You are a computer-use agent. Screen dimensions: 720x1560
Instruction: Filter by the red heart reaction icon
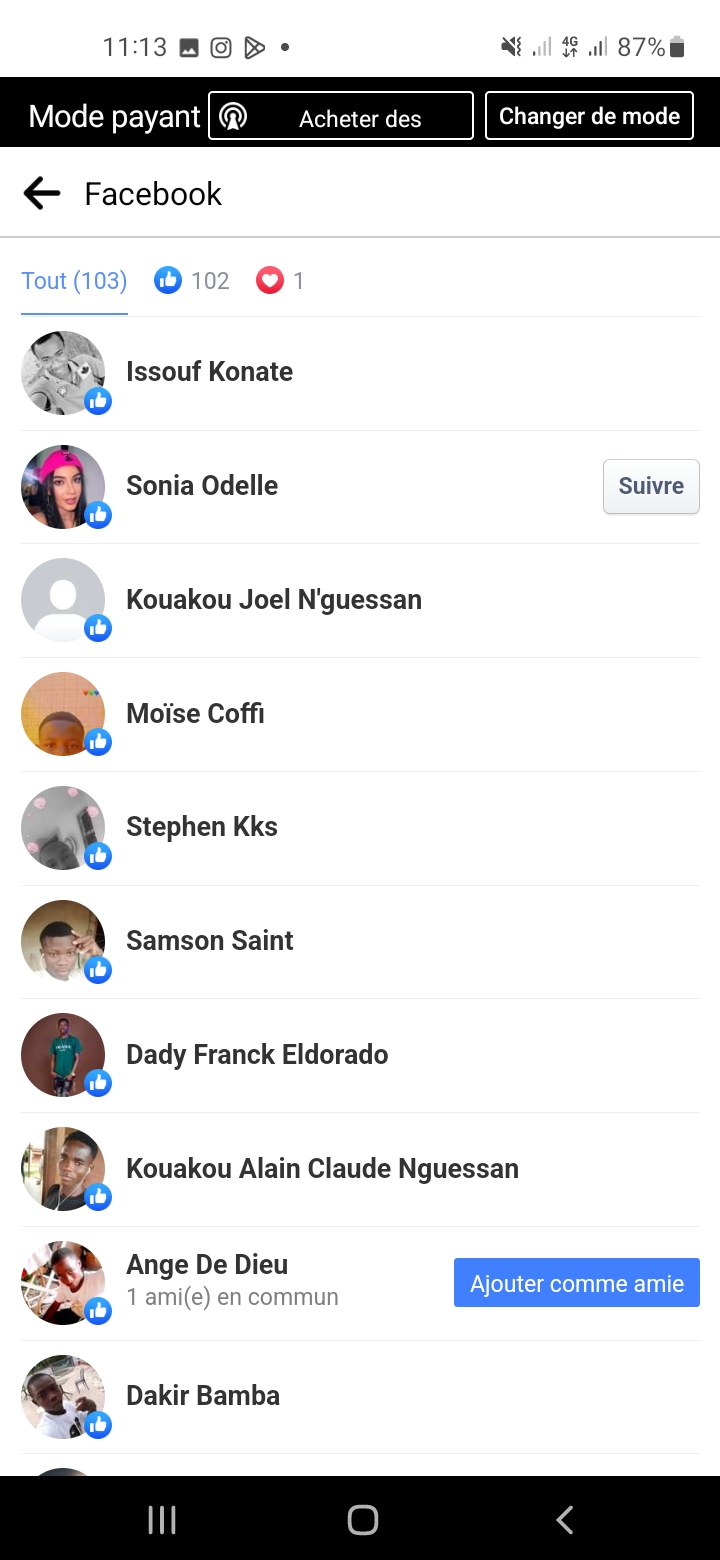(x=270, y=281)
